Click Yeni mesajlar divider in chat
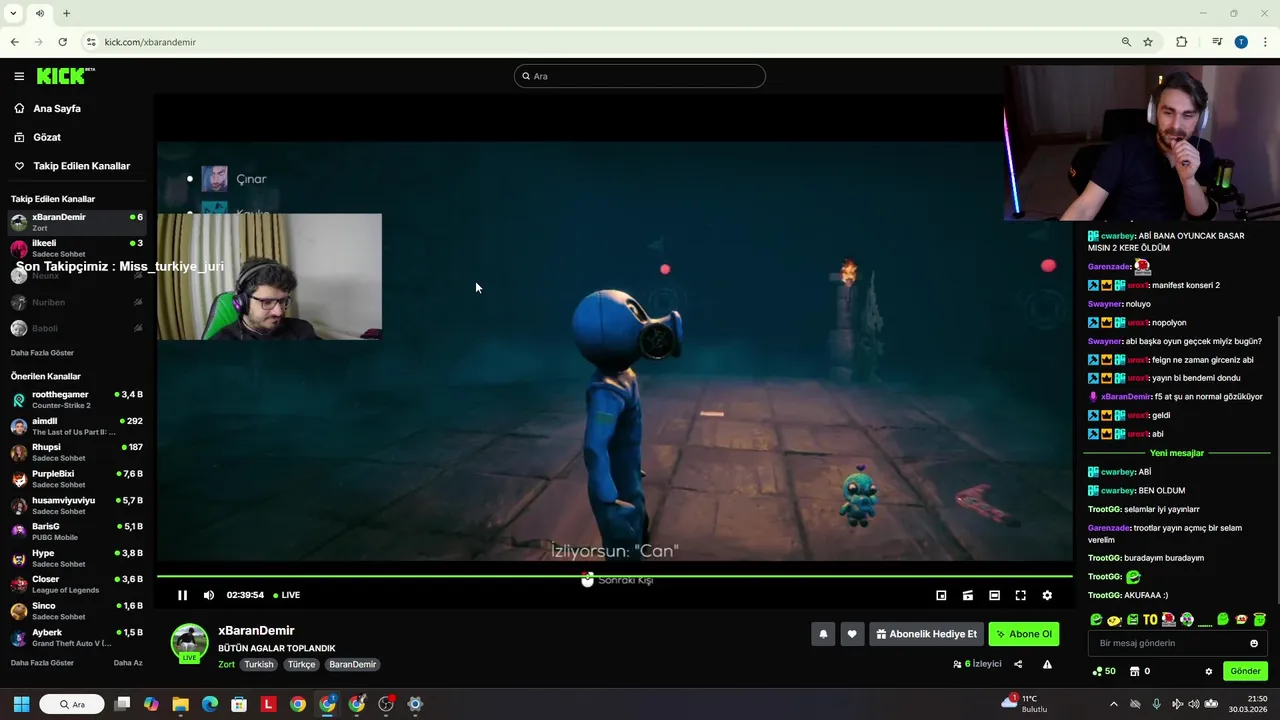Screen dimensions: 1280x720 [x=1177, y=453]
